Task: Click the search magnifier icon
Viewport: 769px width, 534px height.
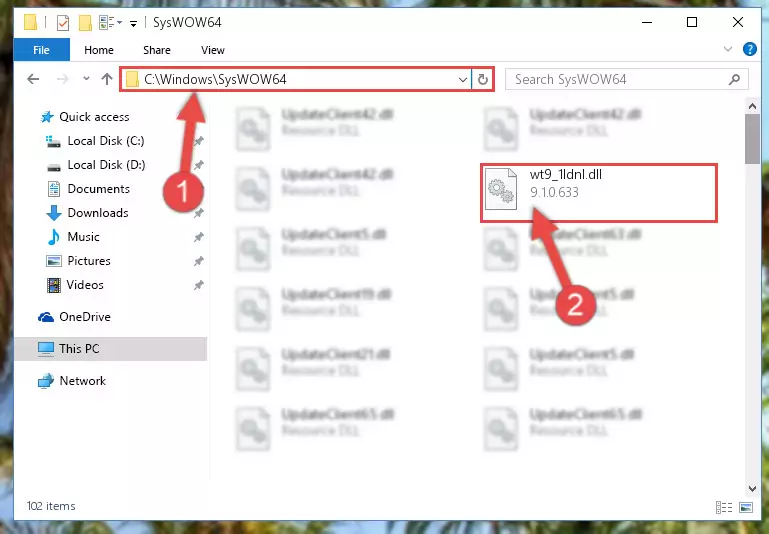Action: (734, 79)
